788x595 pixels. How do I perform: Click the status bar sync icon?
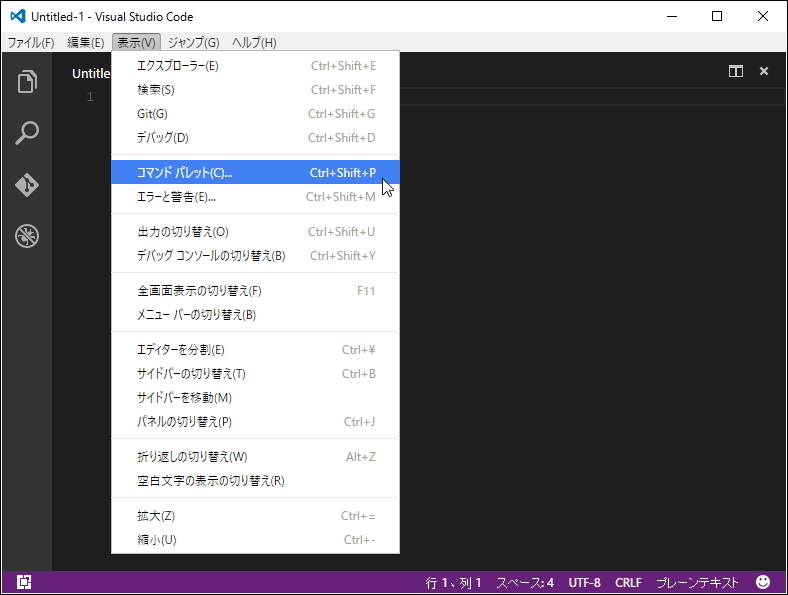click(x=24, y=582)
